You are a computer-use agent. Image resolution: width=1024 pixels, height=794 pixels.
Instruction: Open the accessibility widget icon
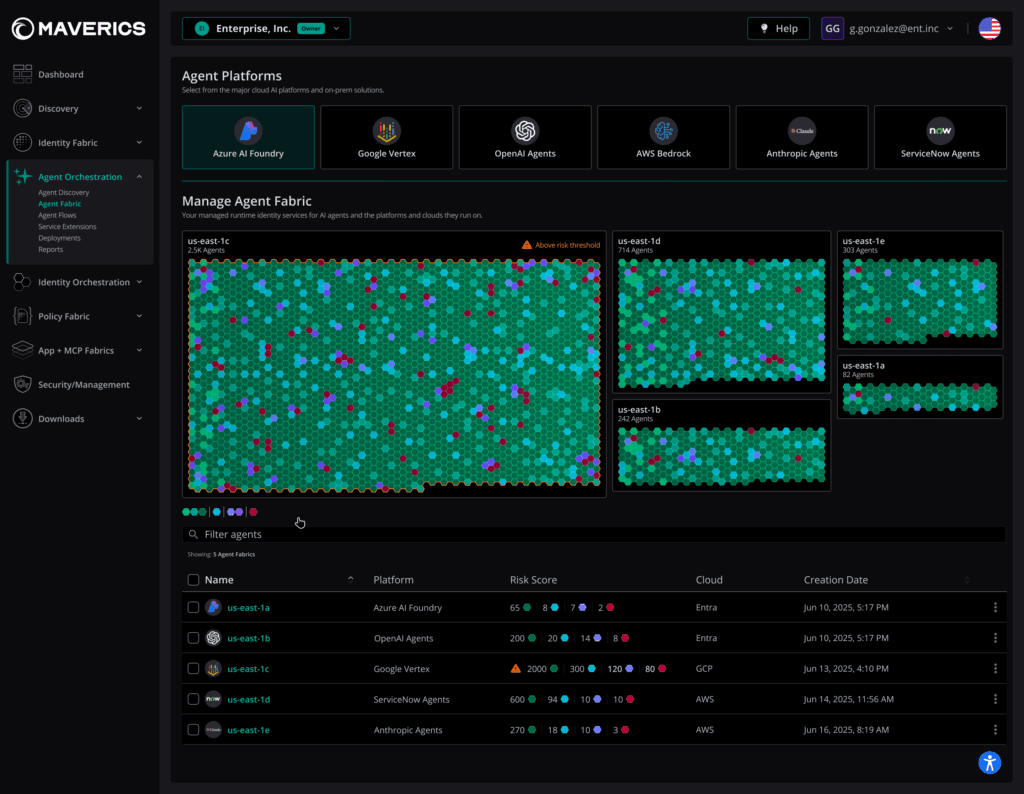pyautogui.click(x=989, y=763)
